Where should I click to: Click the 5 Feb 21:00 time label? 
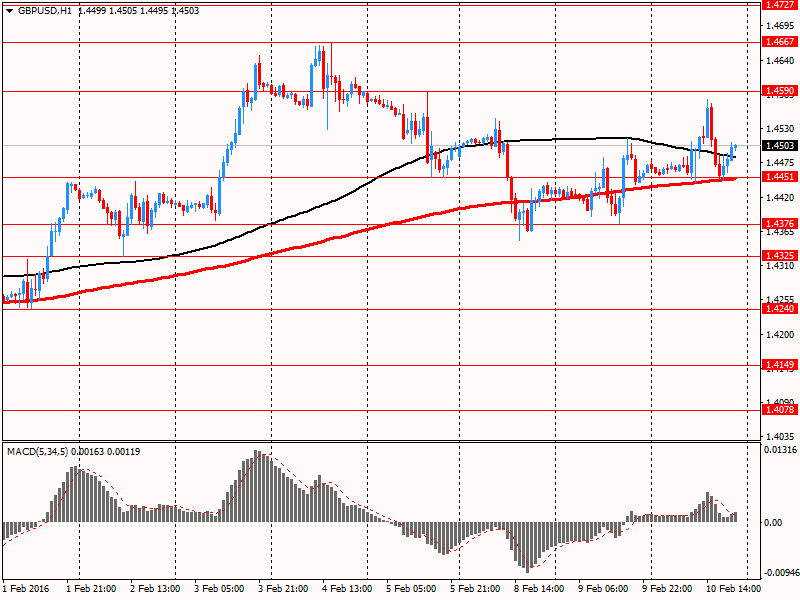click(475, 589)
